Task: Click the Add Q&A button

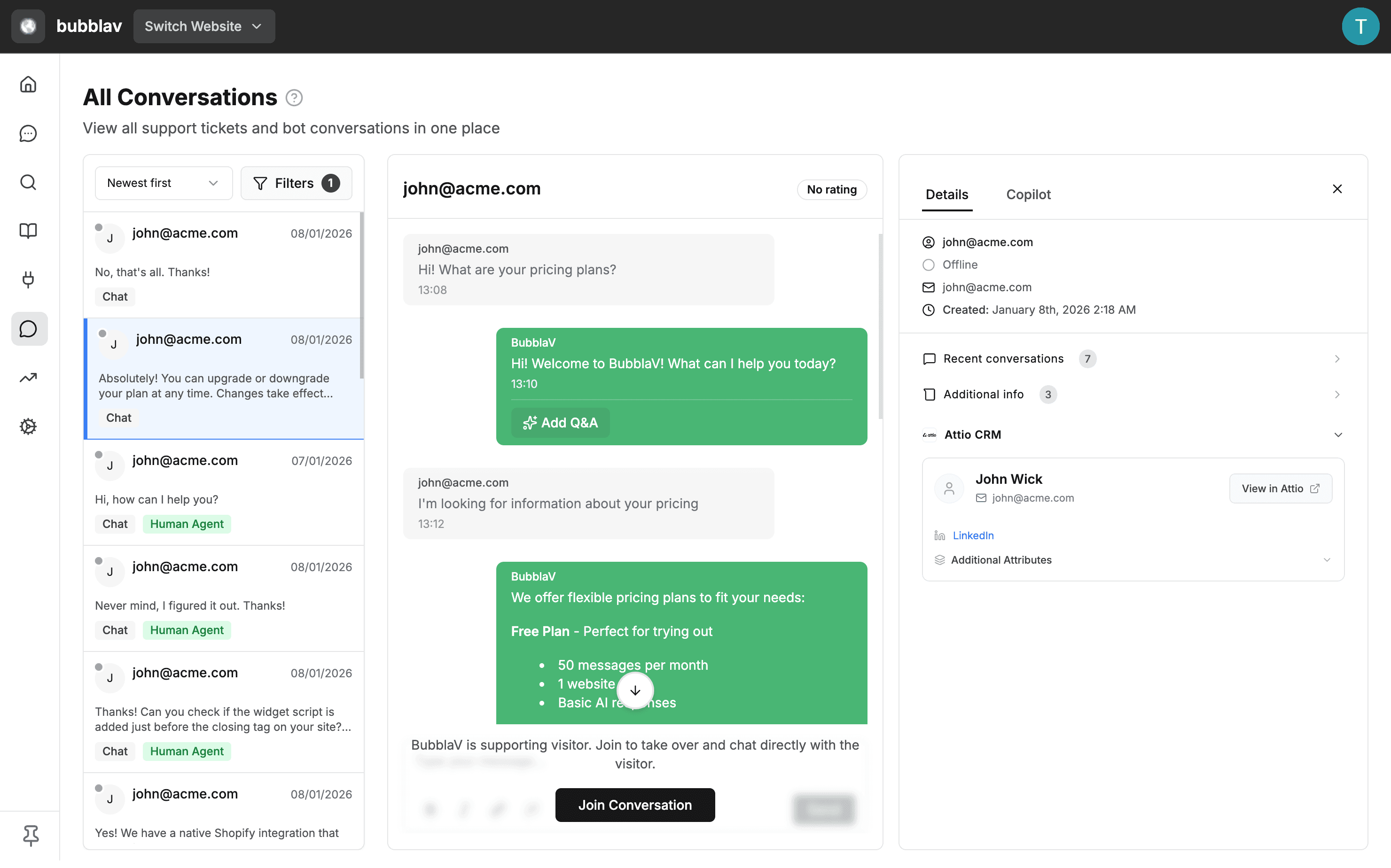Action: 560,423
